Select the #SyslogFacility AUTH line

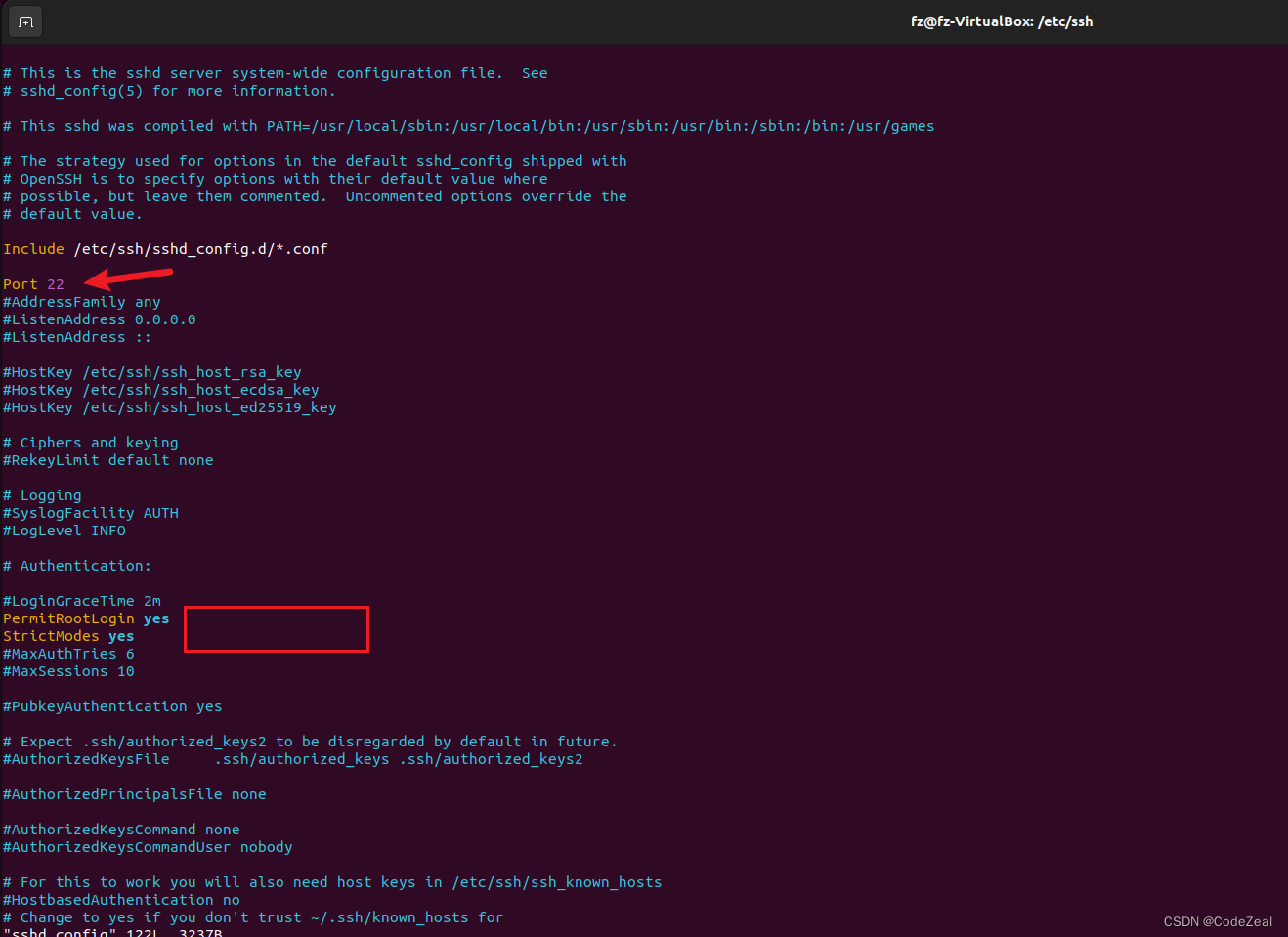pos(91,512)
